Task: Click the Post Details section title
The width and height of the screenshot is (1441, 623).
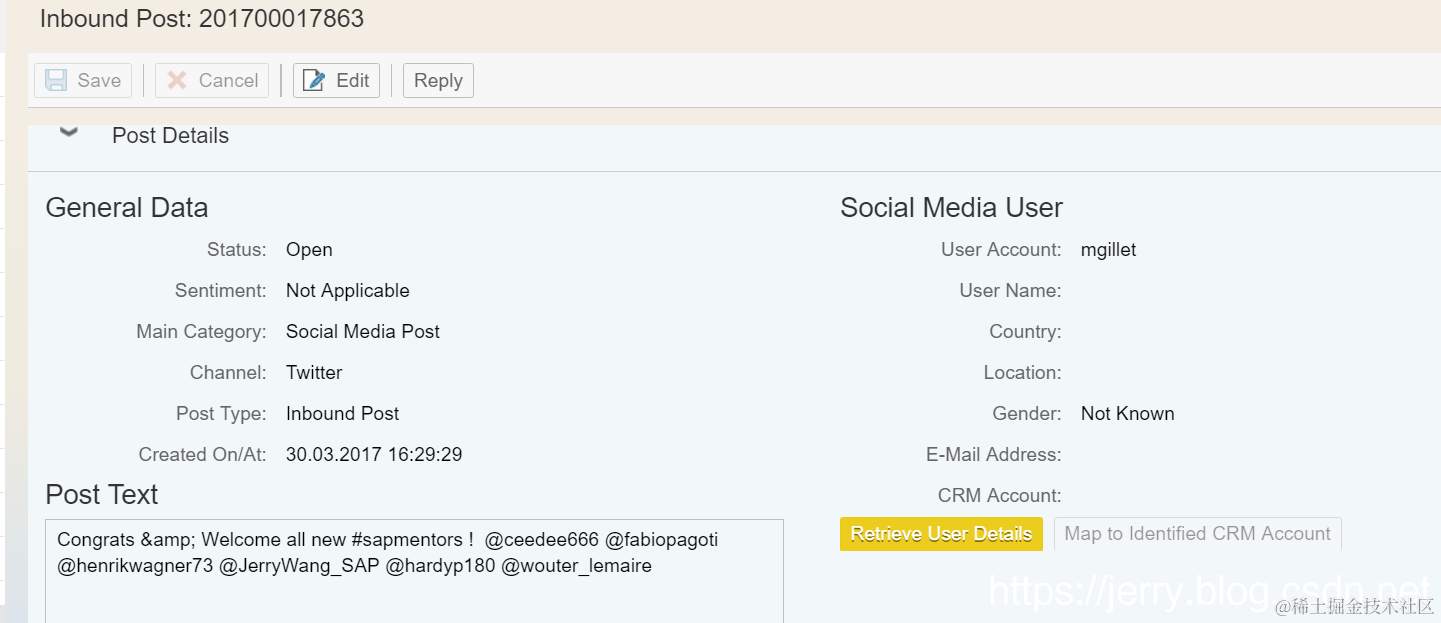Action: coord(170,136)
